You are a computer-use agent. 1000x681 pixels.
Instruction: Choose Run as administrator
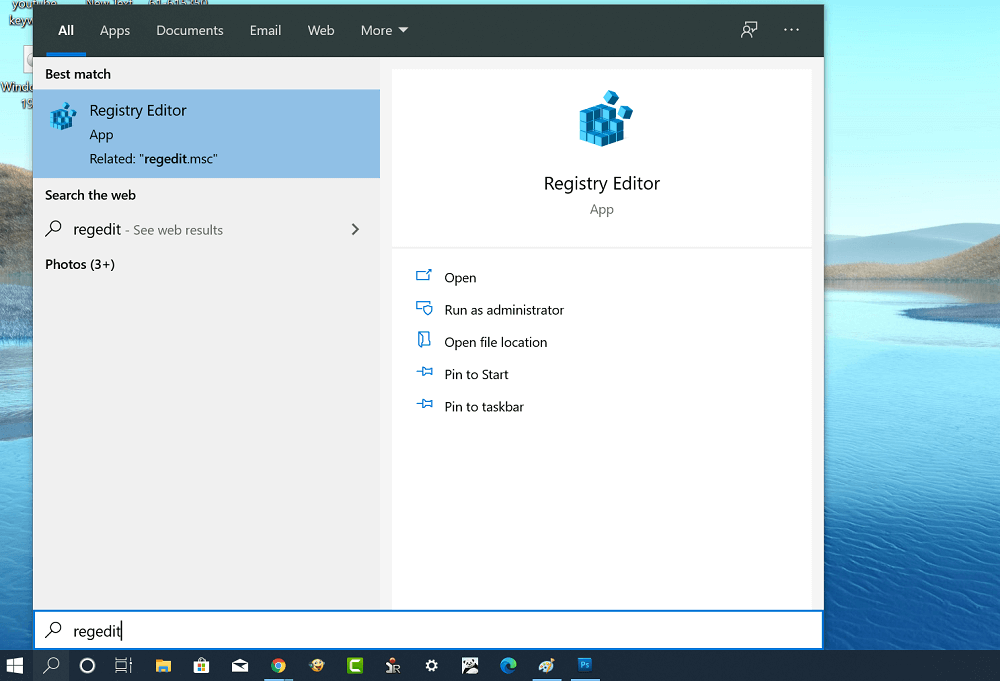click(504, 311)
